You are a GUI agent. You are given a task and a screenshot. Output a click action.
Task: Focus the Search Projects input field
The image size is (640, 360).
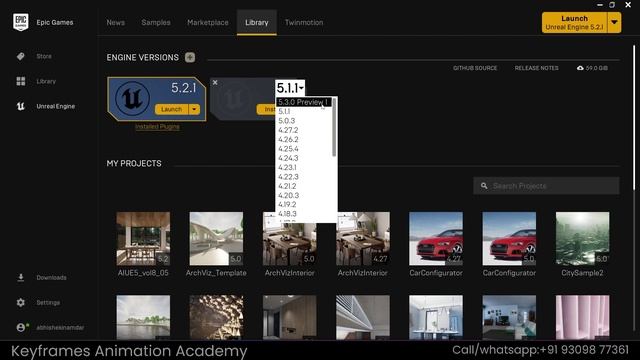(546, 186)
